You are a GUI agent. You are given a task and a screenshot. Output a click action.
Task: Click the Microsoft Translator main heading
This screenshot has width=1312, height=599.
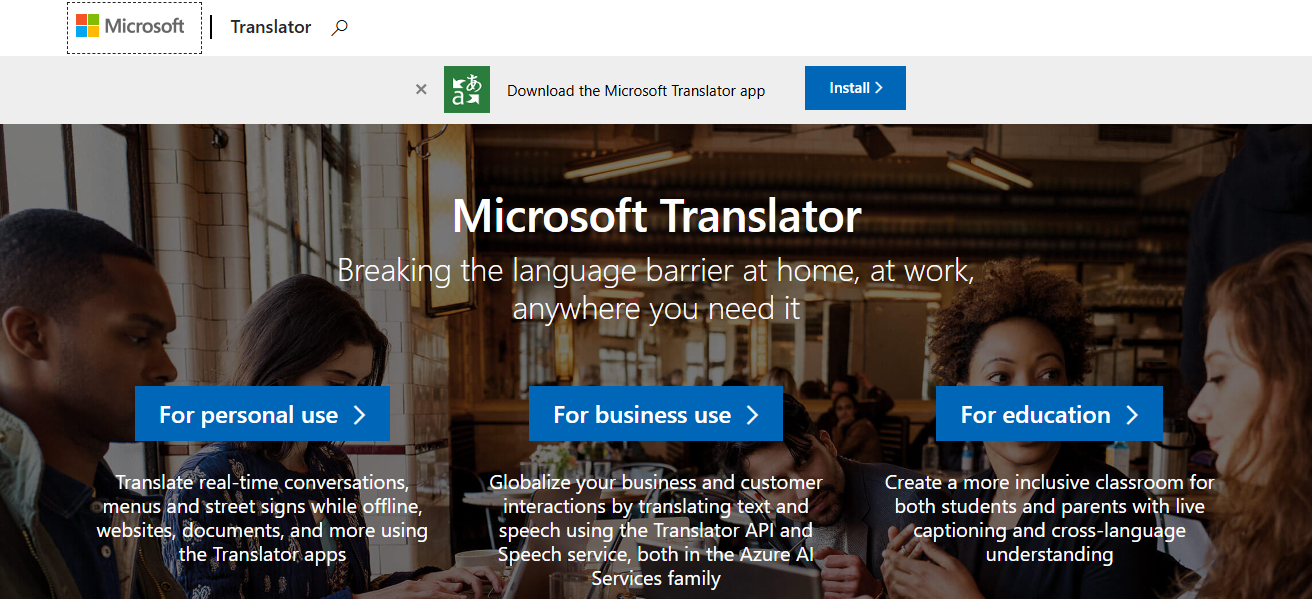coord(656,216)
